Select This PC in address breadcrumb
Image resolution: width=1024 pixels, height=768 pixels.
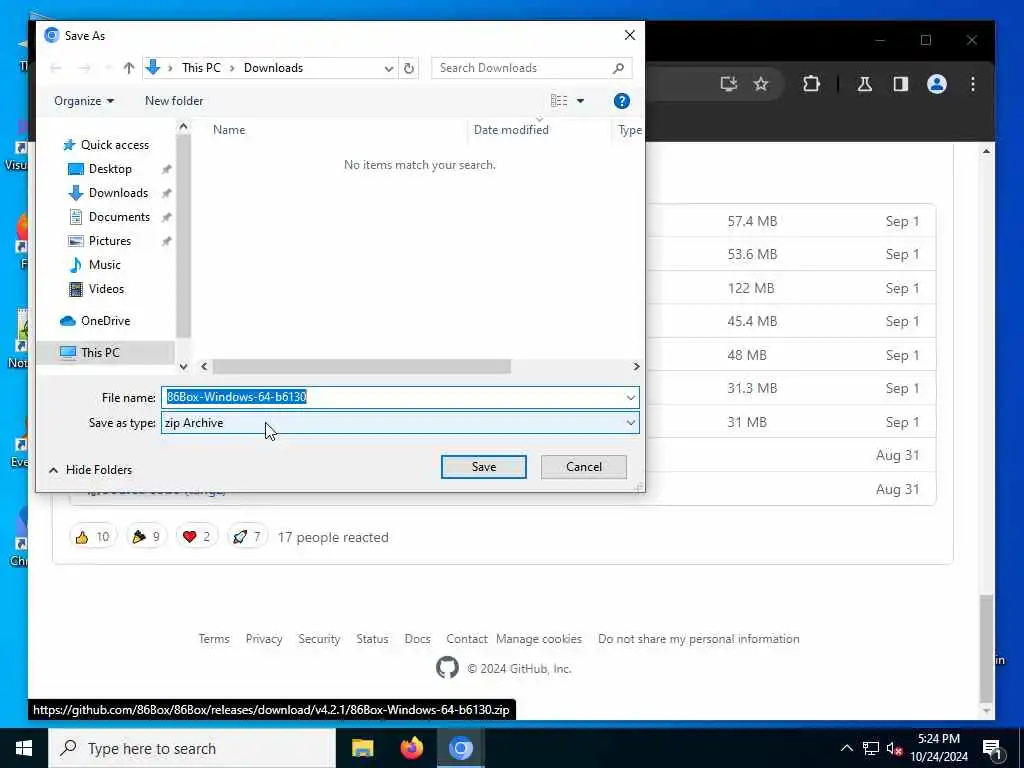201,68
